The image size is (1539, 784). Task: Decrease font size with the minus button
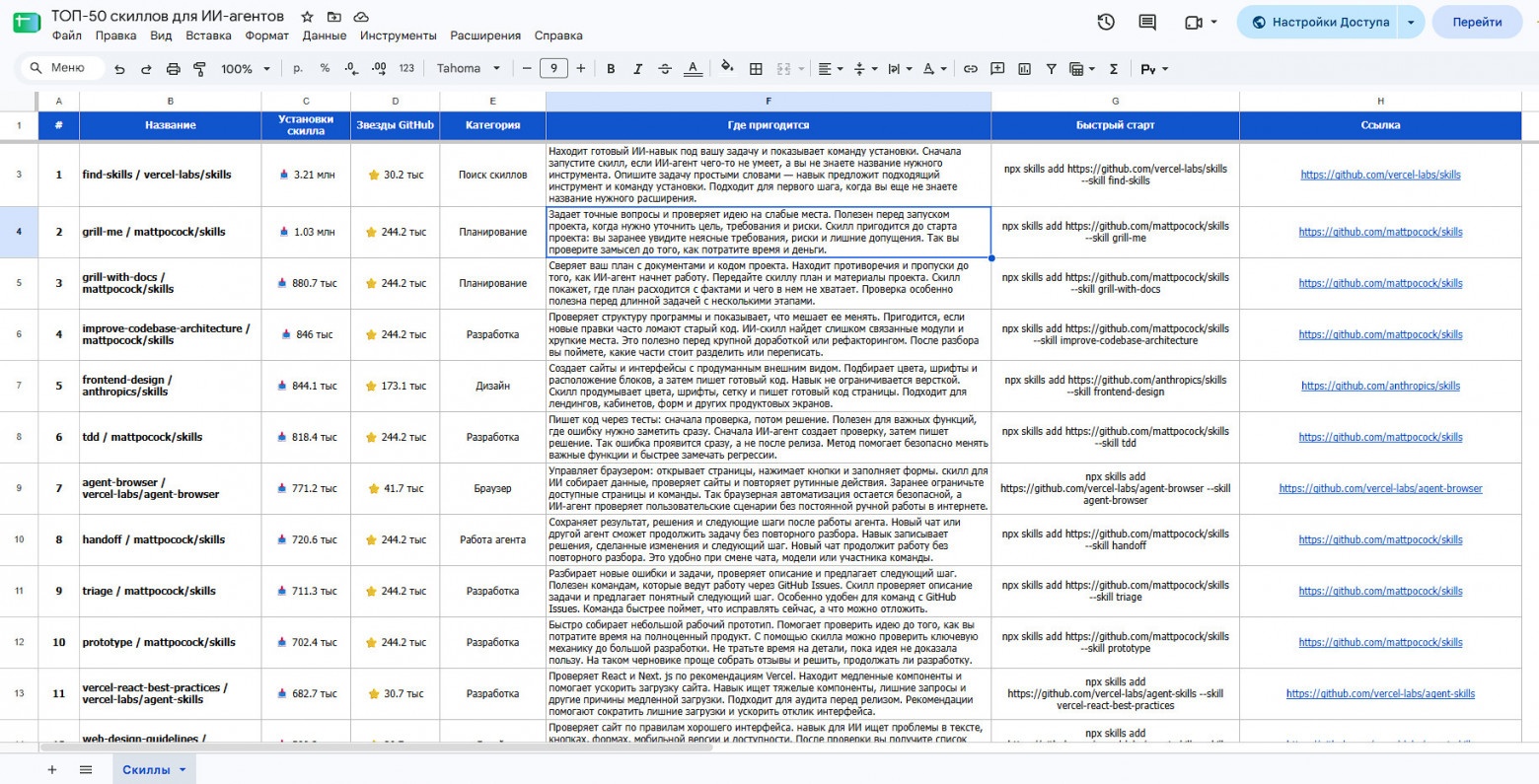[527, 69]
